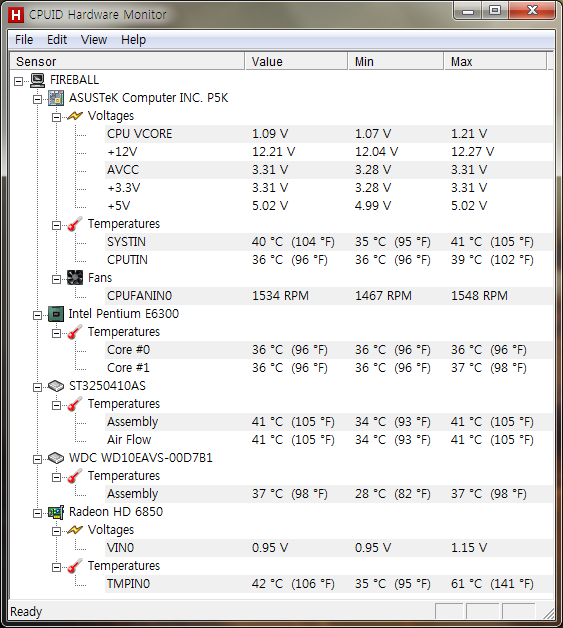Click the FIREBALL computer icon
Viewport: 563px width, 628px height.
38,80
